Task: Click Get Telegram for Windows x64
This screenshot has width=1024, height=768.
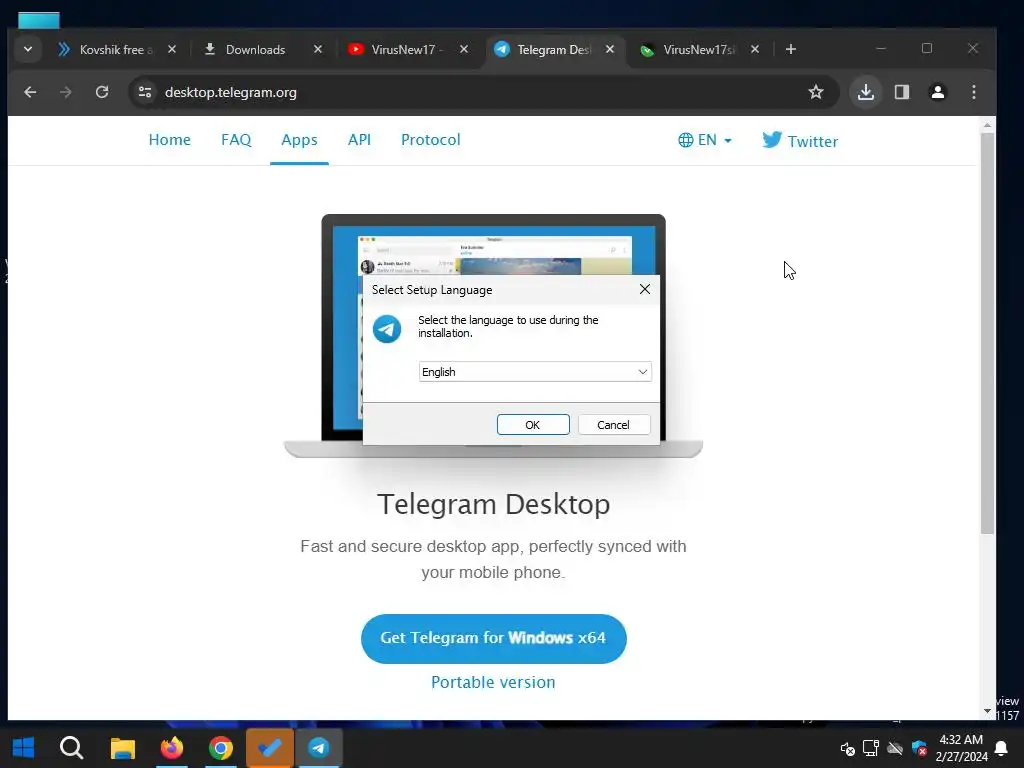Action: 494,638
